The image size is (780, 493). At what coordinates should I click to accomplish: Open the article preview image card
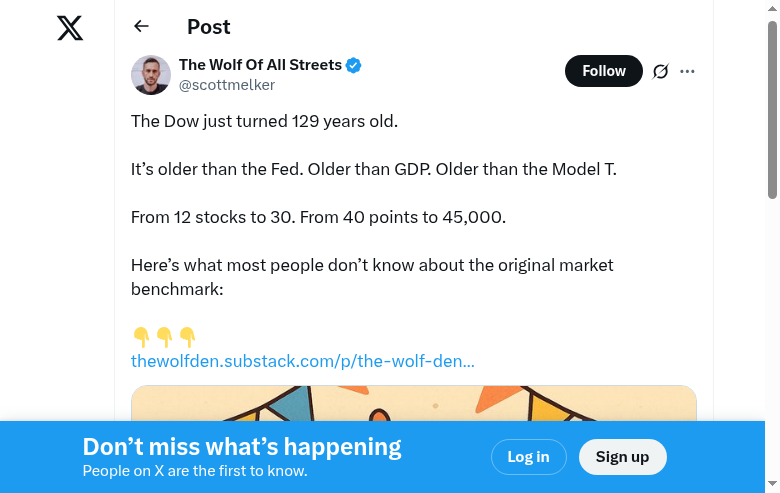pyautogui.click(x=413, y=403)
